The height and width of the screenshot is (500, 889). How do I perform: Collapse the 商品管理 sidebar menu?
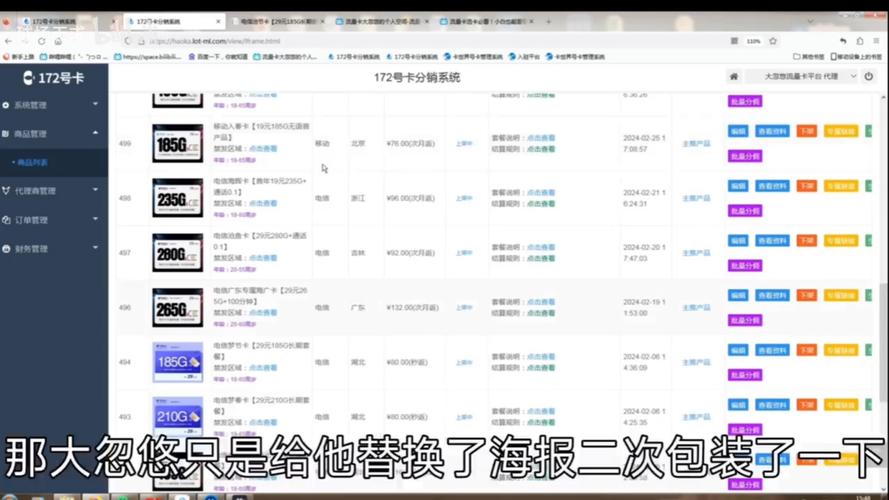[x=54, y=134]
